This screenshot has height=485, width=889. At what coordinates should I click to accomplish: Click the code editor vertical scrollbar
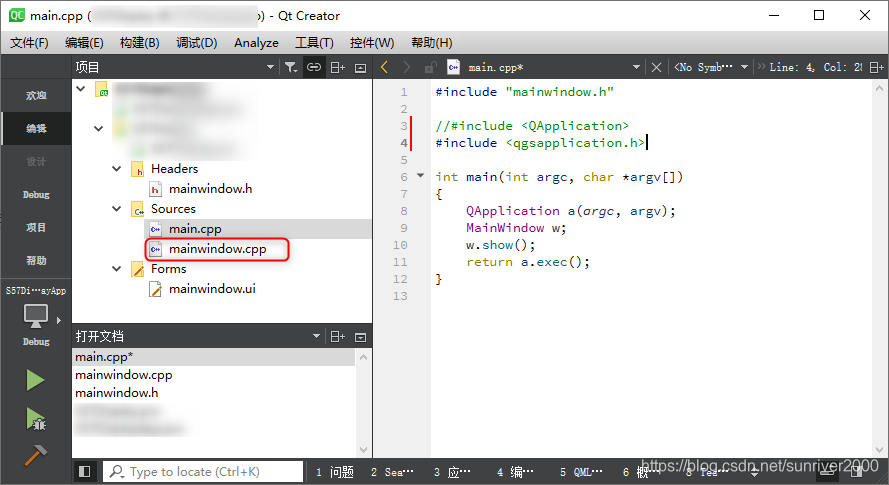(x=879, y=269)
